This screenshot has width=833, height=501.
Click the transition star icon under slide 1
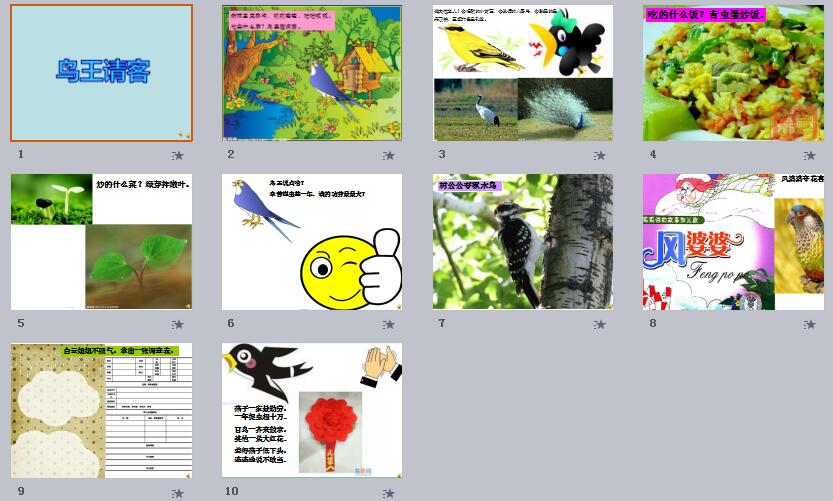tap(178, 155)
